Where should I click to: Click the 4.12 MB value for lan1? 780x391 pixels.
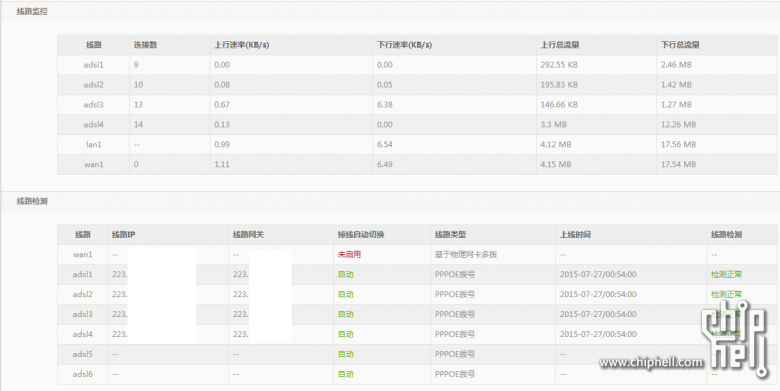[x=556, y=144]
